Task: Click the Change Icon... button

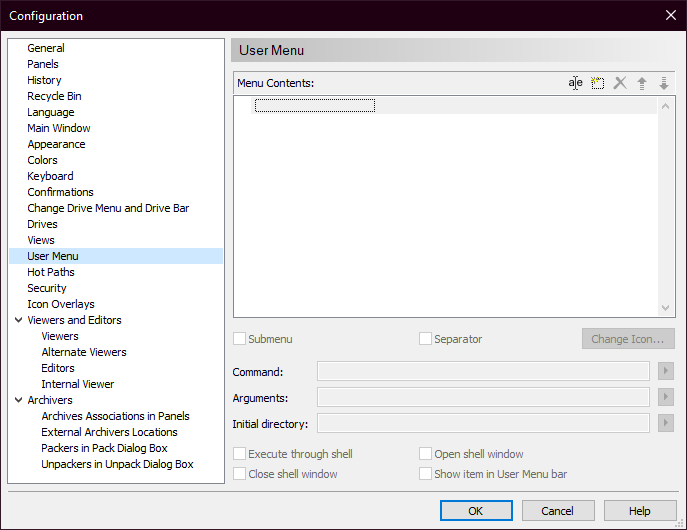Action: (x=628, y=339)
